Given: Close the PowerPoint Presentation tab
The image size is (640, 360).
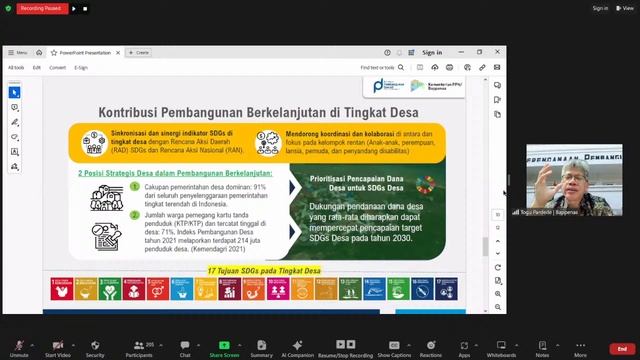Looking at the screenshot, I should click(x=118, y=53).
